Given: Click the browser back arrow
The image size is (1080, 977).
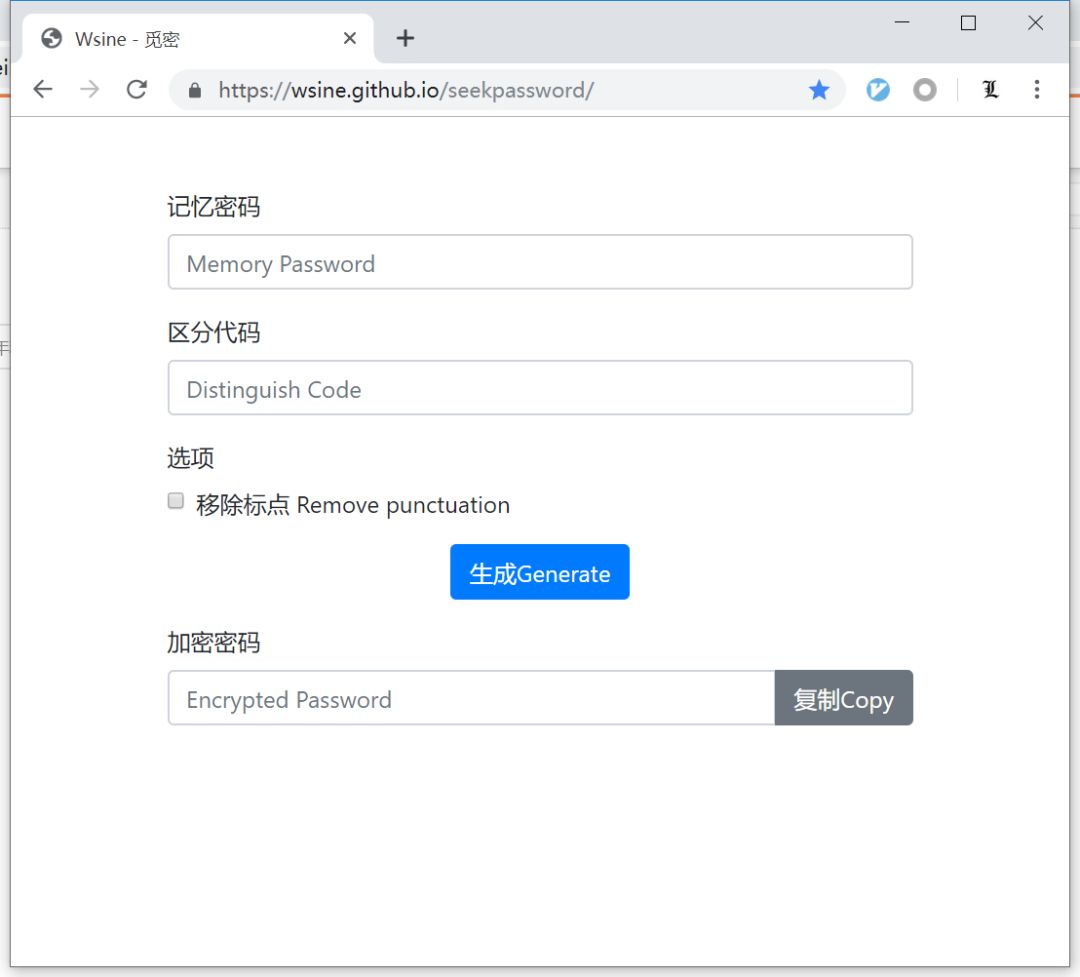Looking at the screenshot, I should click(42, 89).
